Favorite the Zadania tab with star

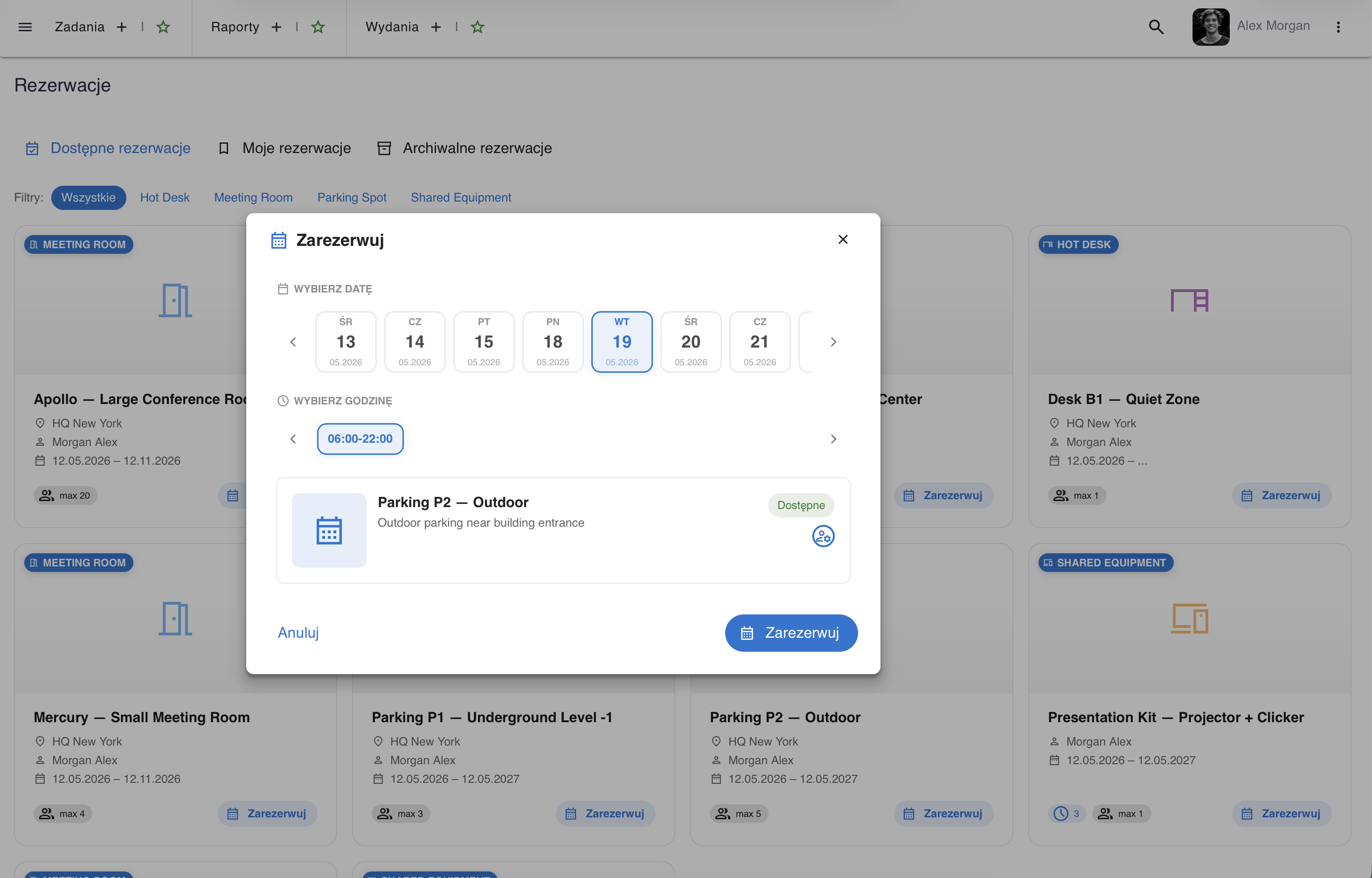point(164,27)
